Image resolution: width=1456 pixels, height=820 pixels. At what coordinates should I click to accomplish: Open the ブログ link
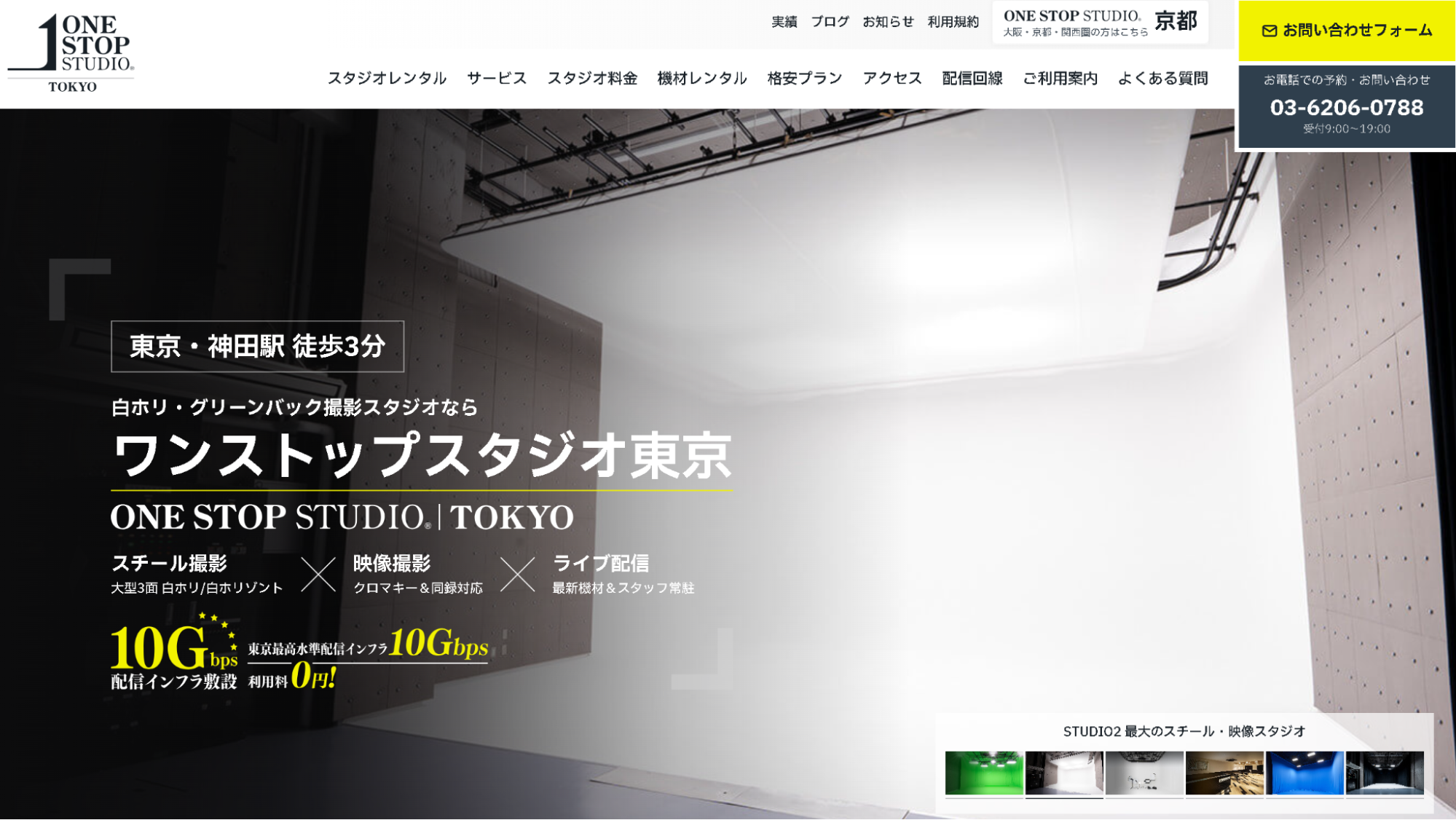(830, 22)
